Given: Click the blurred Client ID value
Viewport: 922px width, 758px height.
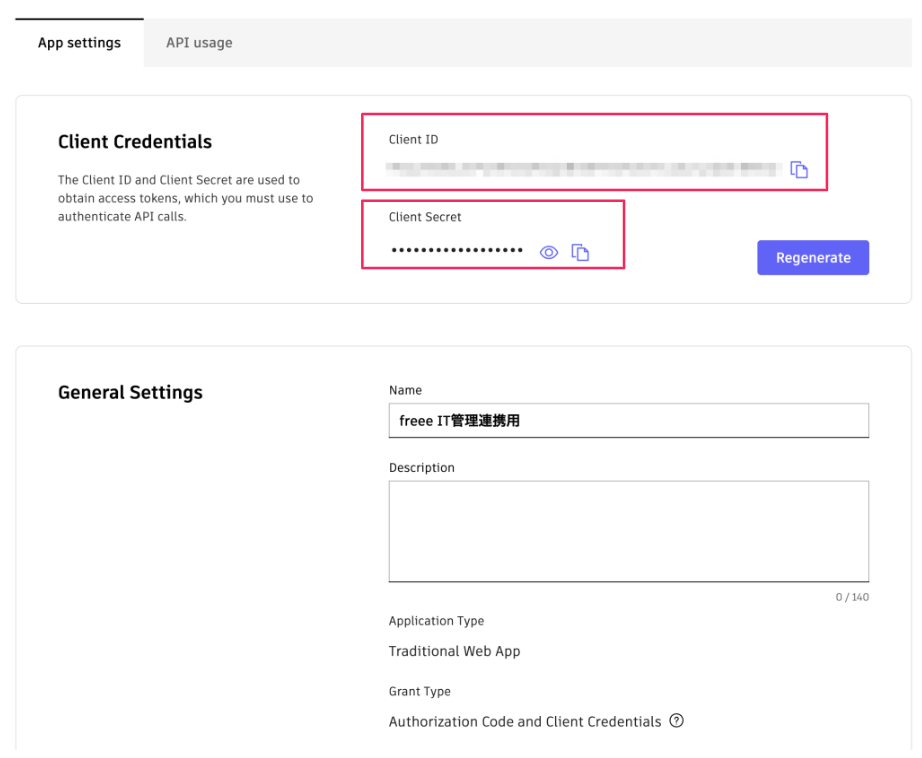Looking at the screenshot, I should pyautogui.click(x=582, y=168).
